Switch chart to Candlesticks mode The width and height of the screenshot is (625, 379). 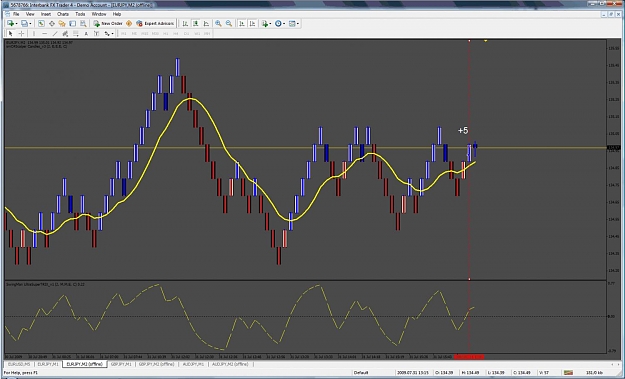pyautogui.click(x=196, y=24)
